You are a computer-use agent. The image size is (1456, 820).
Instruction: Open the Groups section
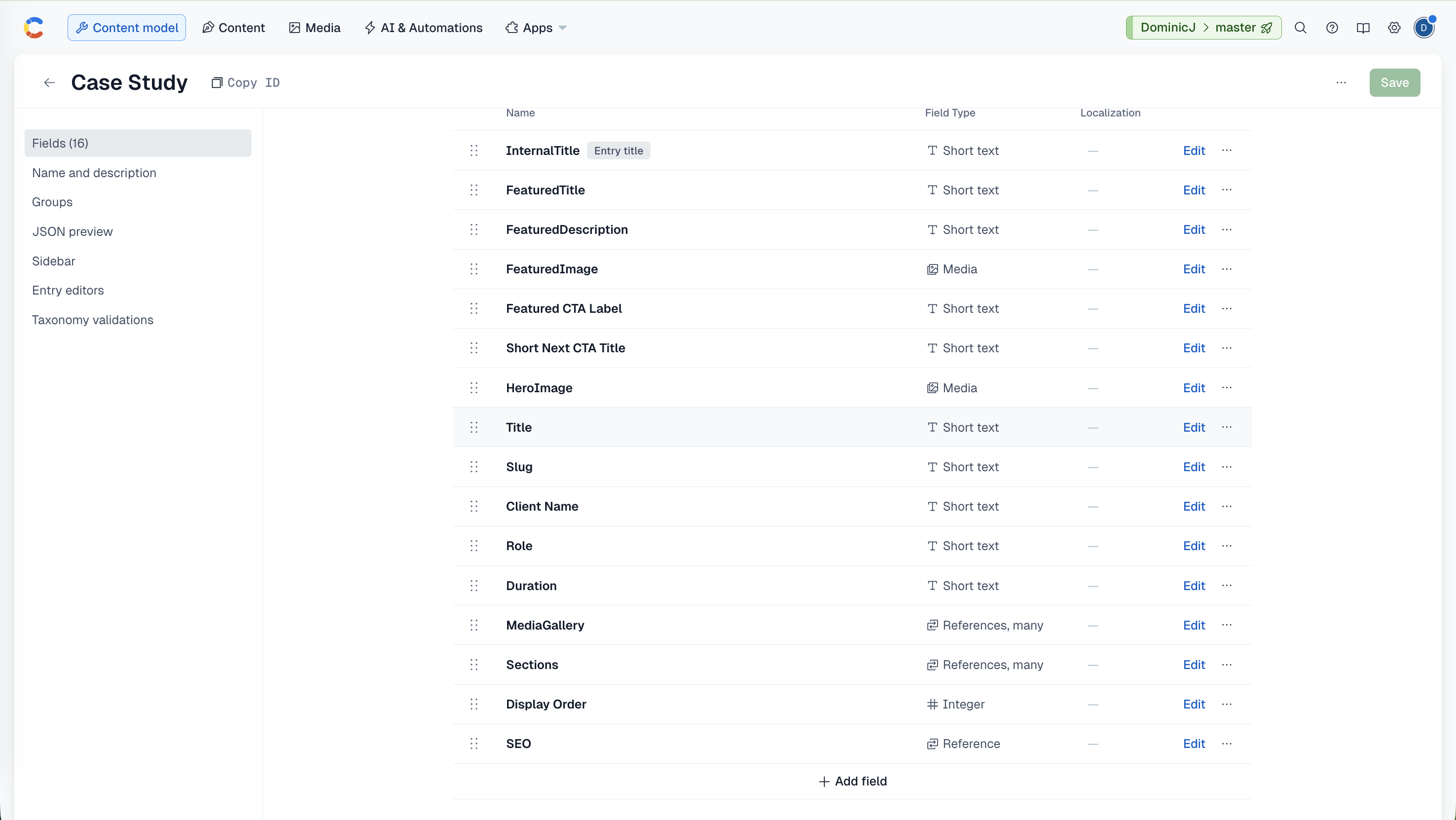pyautogui.click(x=52, y=202)
